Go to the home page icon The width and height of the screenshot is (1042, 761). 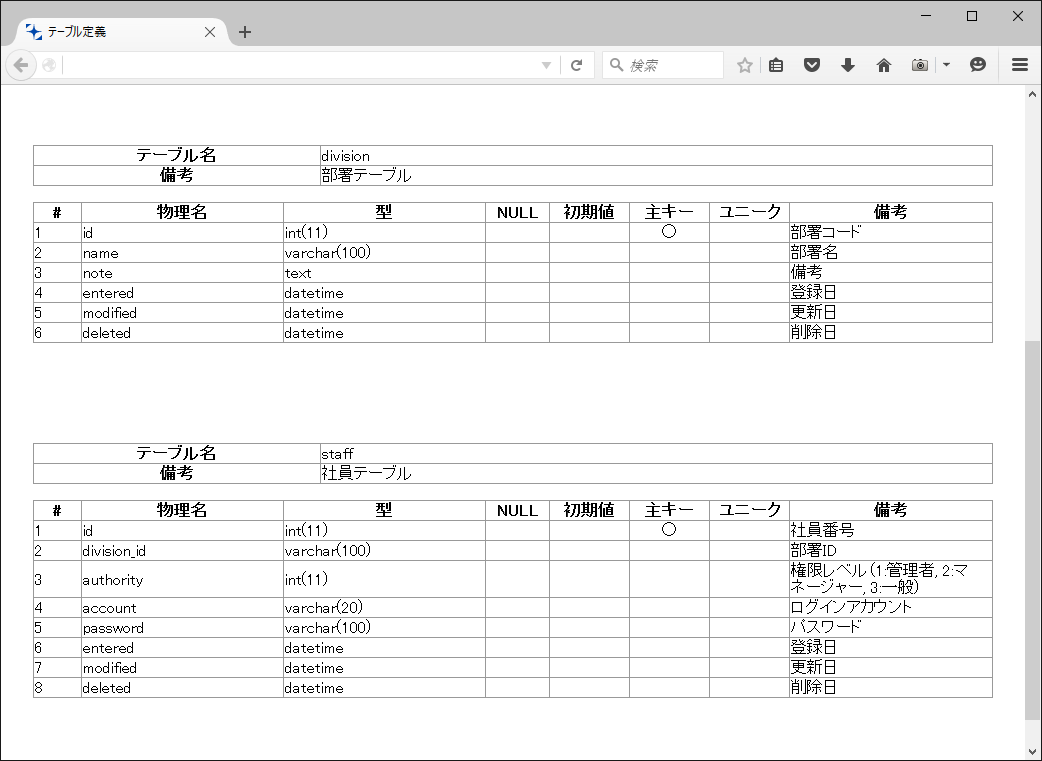coord(883,65)
